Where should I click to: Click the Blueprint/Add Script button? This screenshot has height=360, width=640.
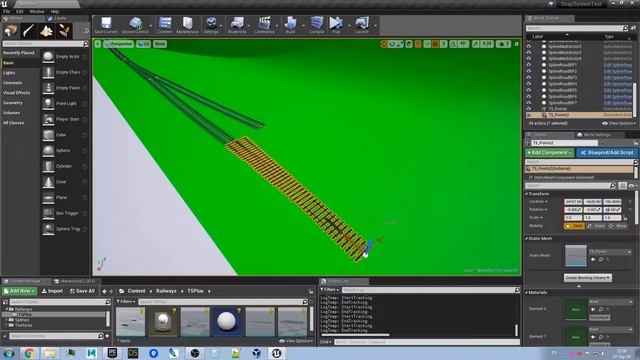tap(607, 152)
